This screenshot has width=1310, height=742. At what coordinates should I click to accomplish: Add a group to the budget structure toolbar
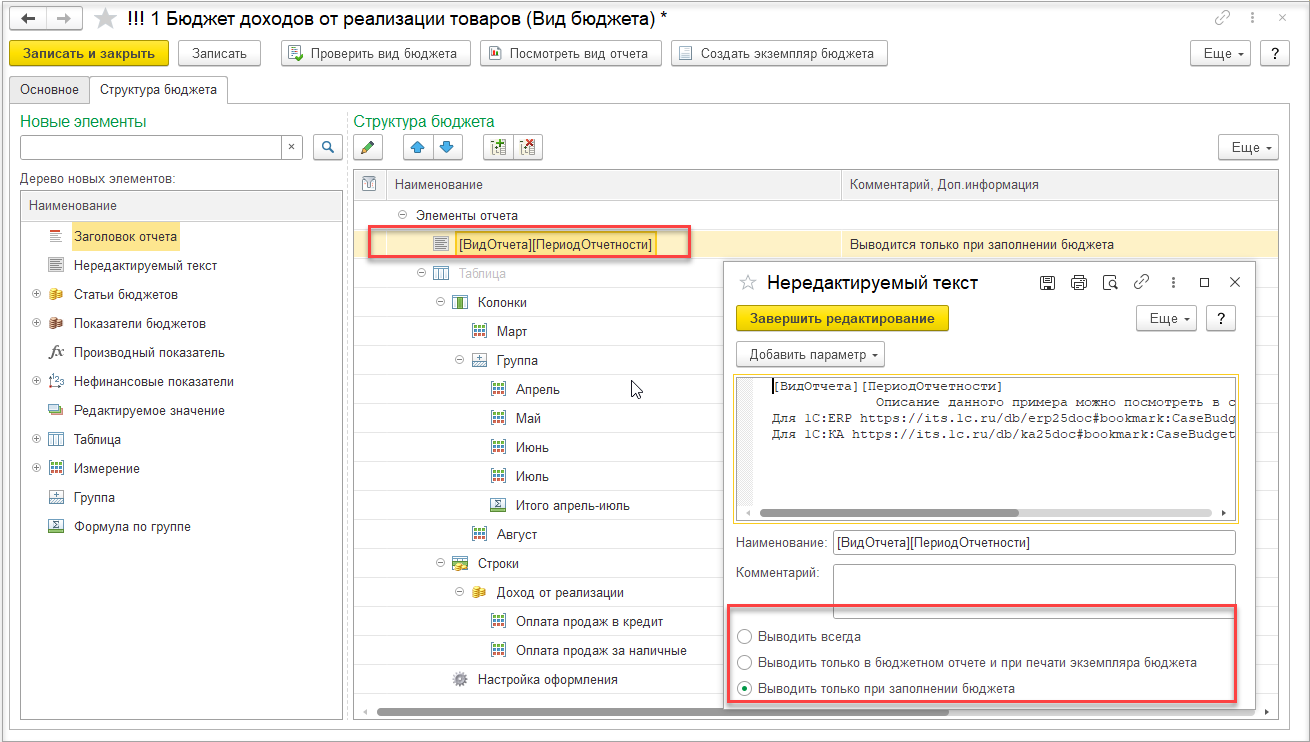pos(497,148)
